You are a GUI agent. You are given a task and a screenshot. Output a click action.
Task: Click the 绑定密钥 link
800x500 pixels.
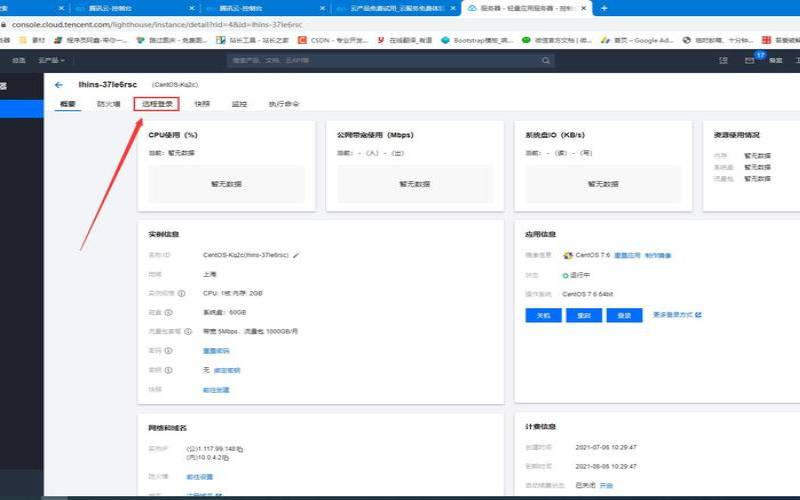click(x=227, y=370)
